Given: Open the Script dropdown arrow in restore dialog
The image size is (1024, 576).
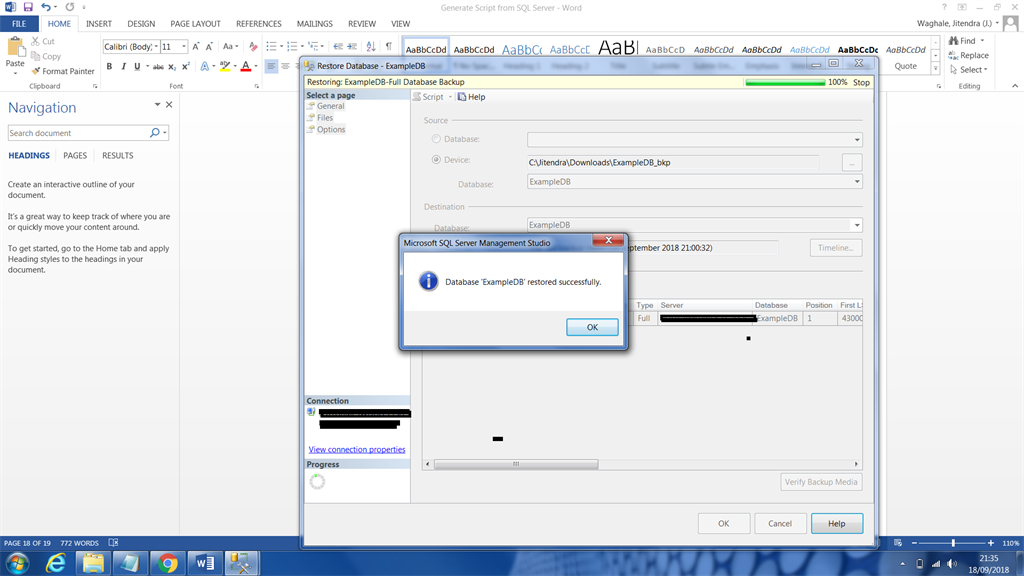Looking at the screenshot, I should (450, 97).
